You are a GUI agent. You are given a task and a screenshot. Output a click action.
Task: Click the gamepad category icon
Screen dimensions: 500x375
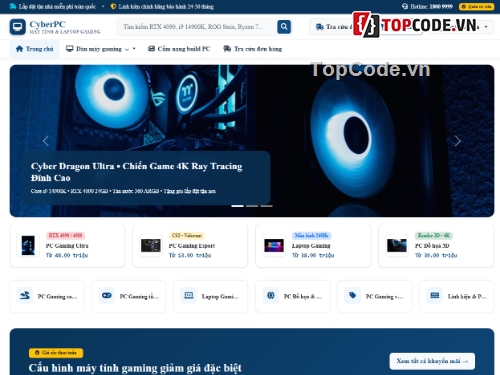[x=107, y=295]
